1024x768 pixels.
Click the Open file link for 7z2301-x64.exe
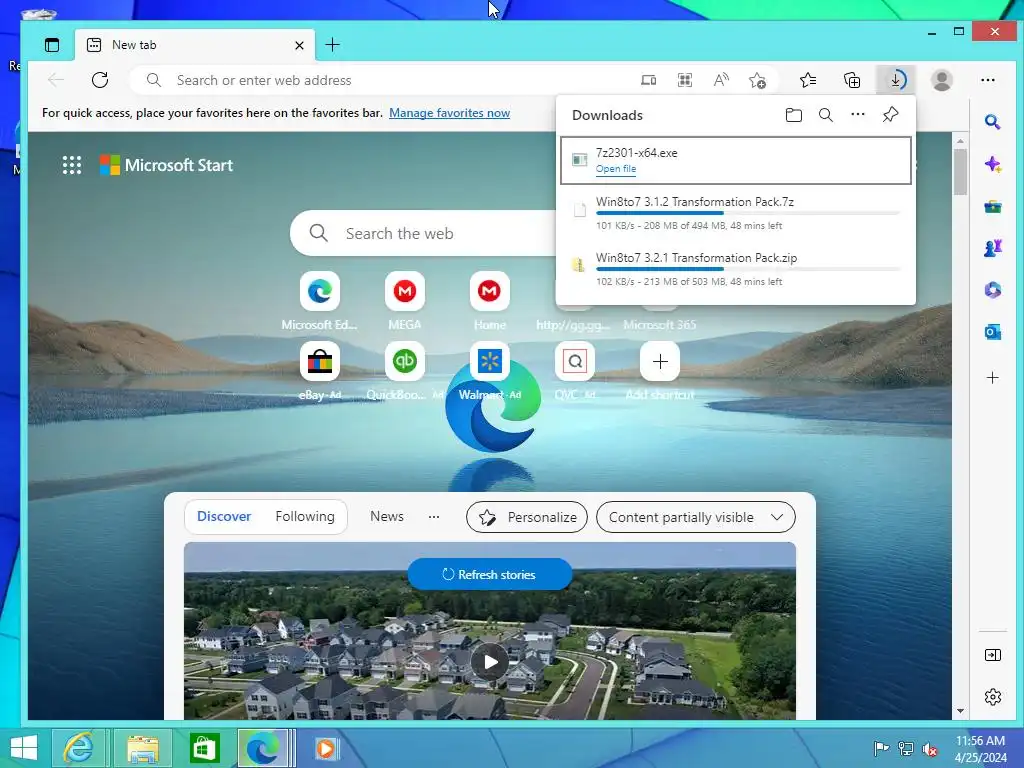tap(615, 169)
